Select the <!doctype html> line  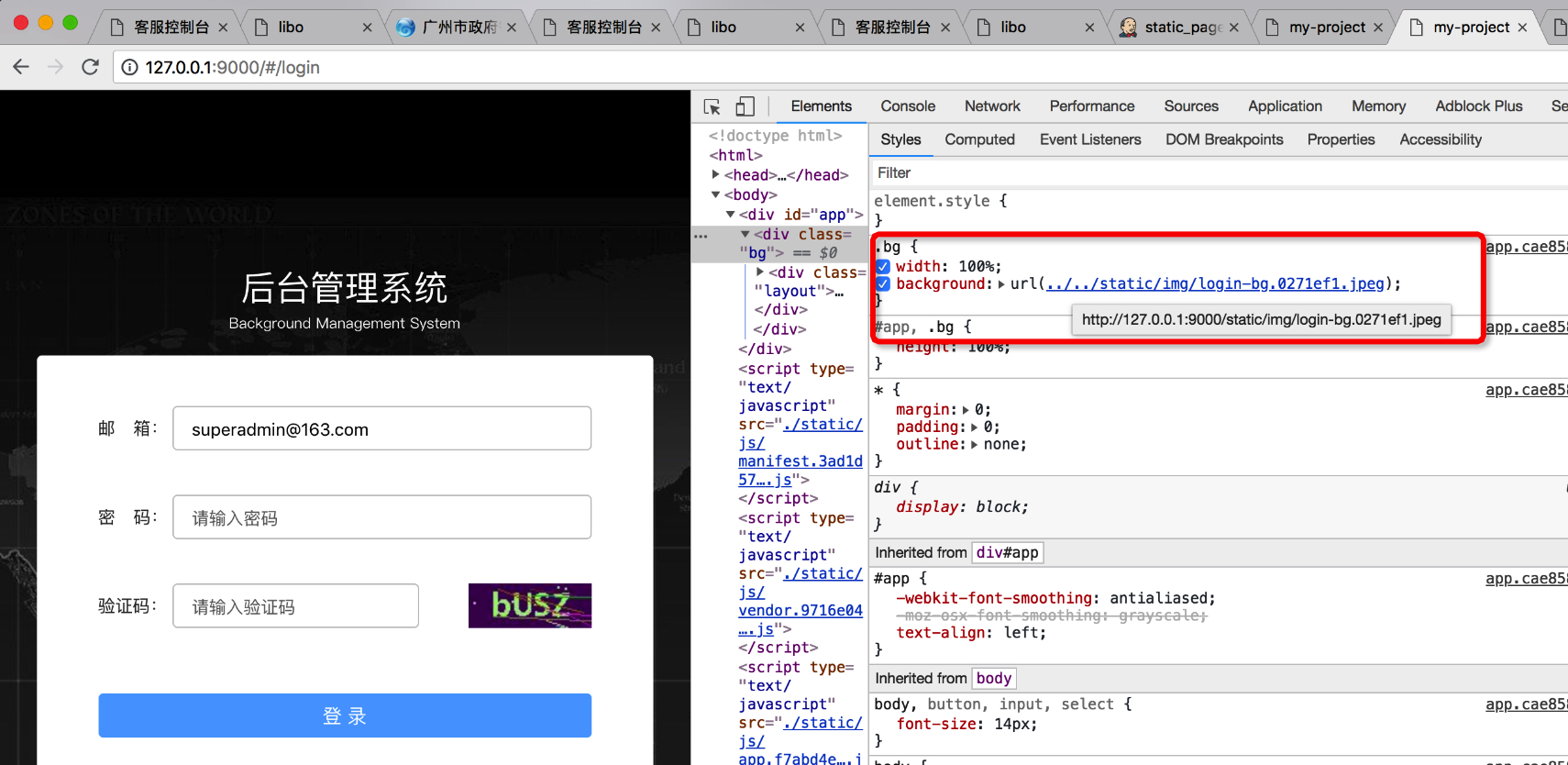pos(775,136)
